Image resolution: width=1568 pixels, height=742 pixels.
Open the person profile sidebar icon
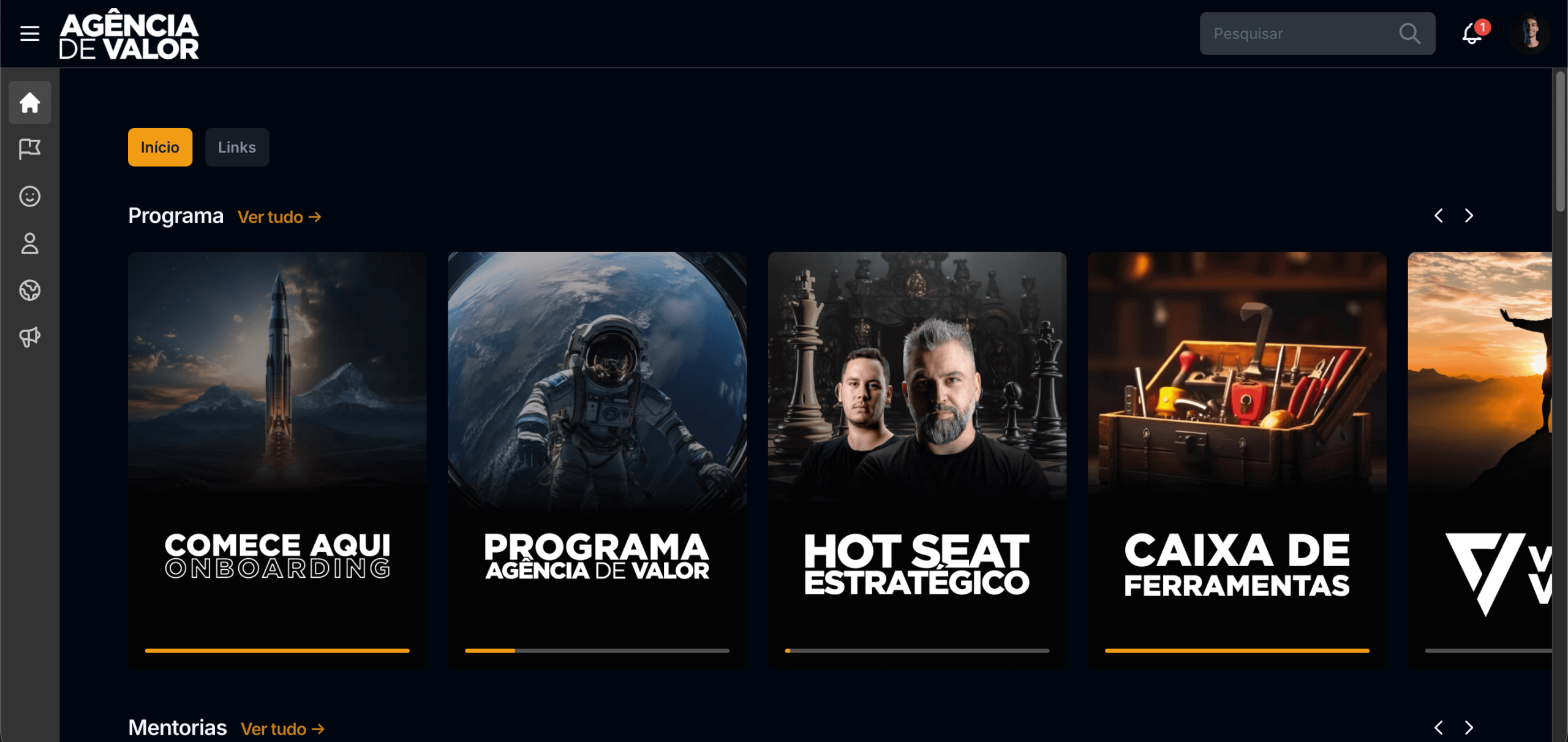pos(29,243)
